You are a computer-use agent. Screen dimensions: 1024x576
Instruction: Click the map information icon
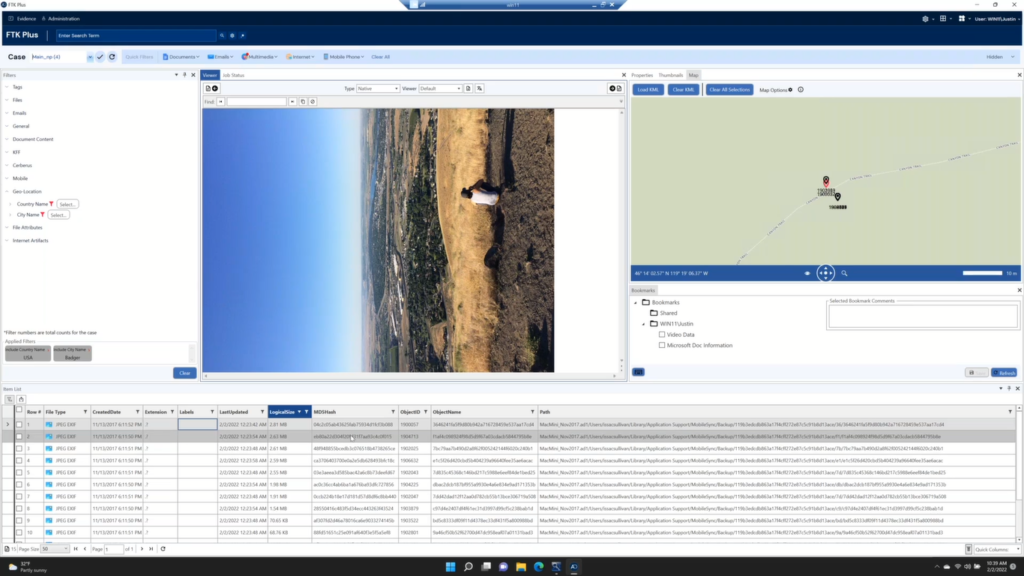801,89
